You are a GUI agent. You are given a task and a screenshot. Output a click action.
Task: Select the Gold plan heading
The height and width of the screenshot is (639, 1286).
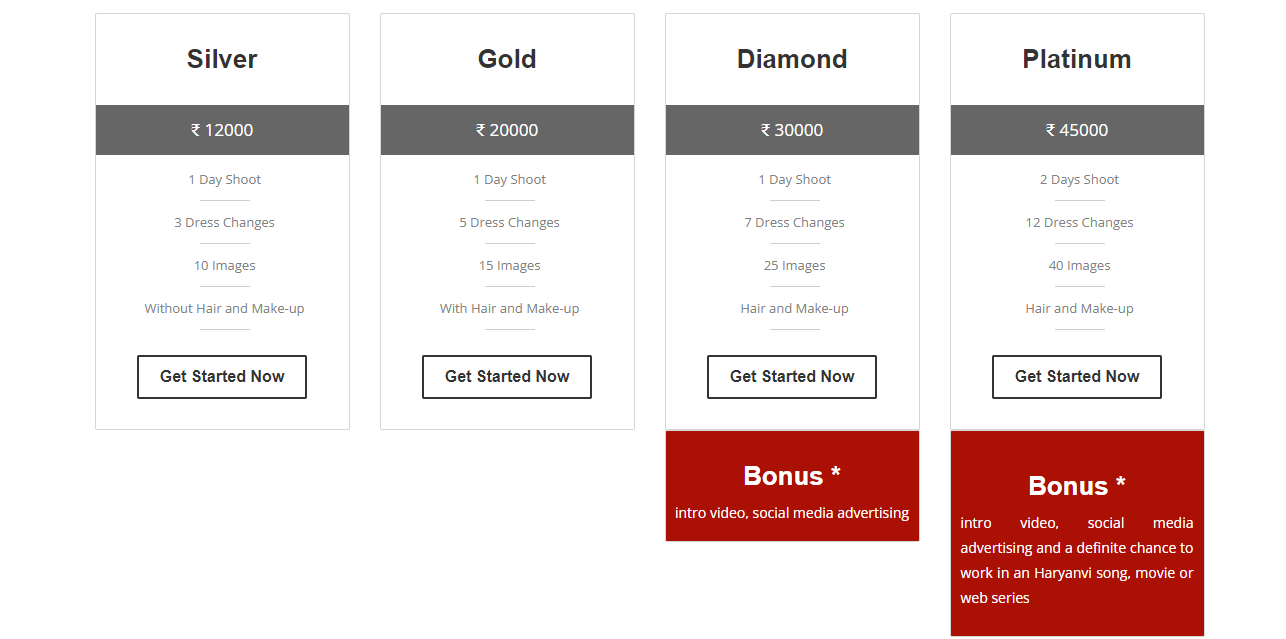tap(507, 59)
